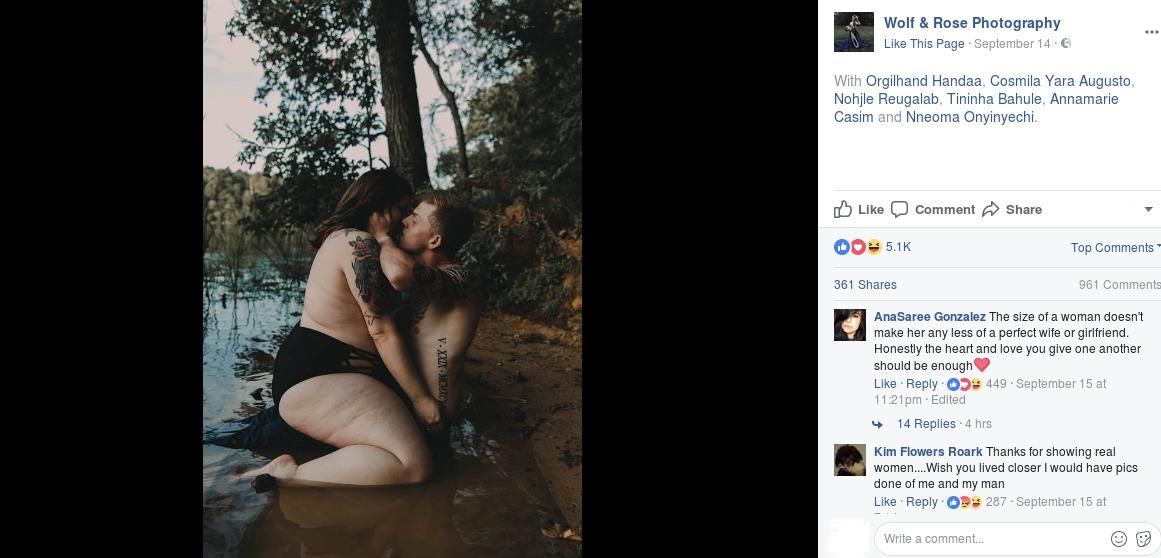This screenshot has width=1161, height=558.
Task: Open tagged profile Orgilhand Handaa
Action: pyautogui.click(x=924, y=81)
